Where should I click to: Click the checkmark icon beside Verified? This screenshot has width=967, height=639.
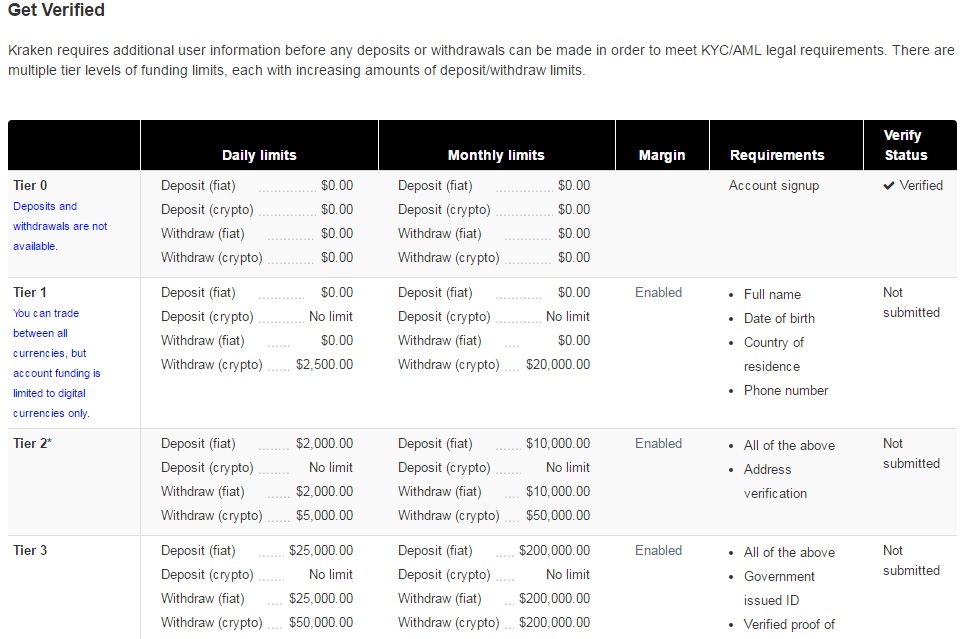click(888, 186)
